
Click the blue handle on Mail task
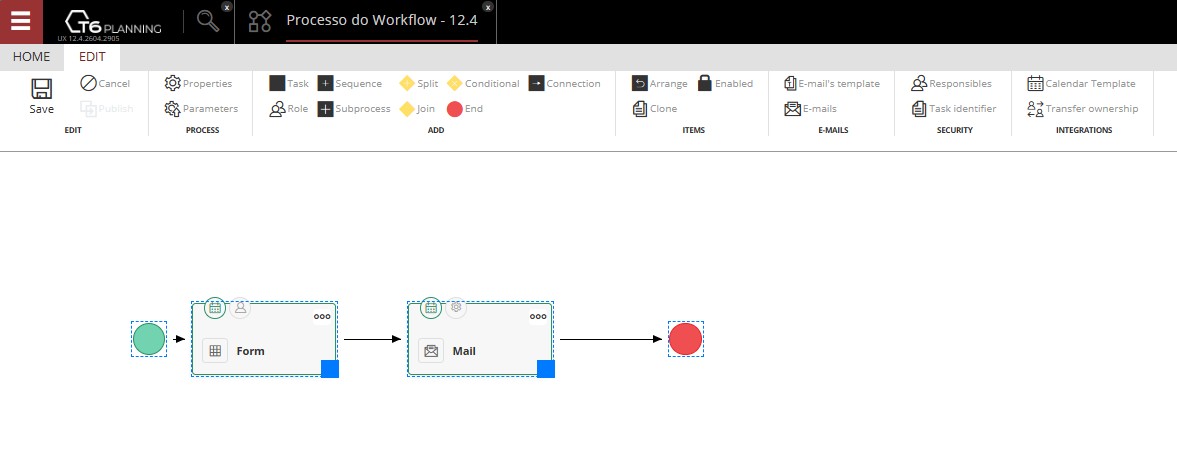pos(546,368)
